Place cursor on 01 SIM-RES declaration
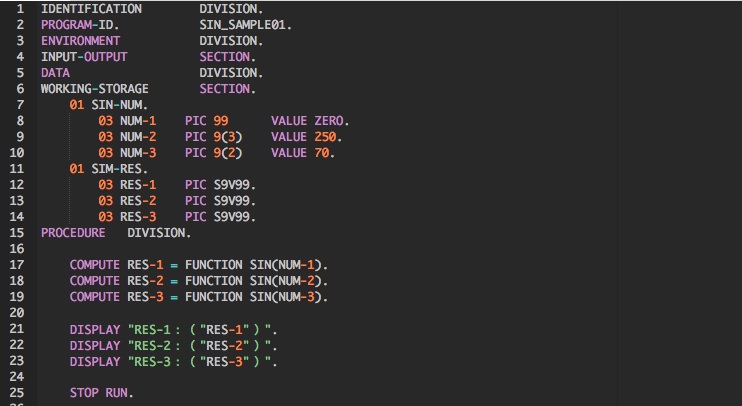The height and width of the screenshot is (406, 742). pyautogui.click(x=108, y=168)
